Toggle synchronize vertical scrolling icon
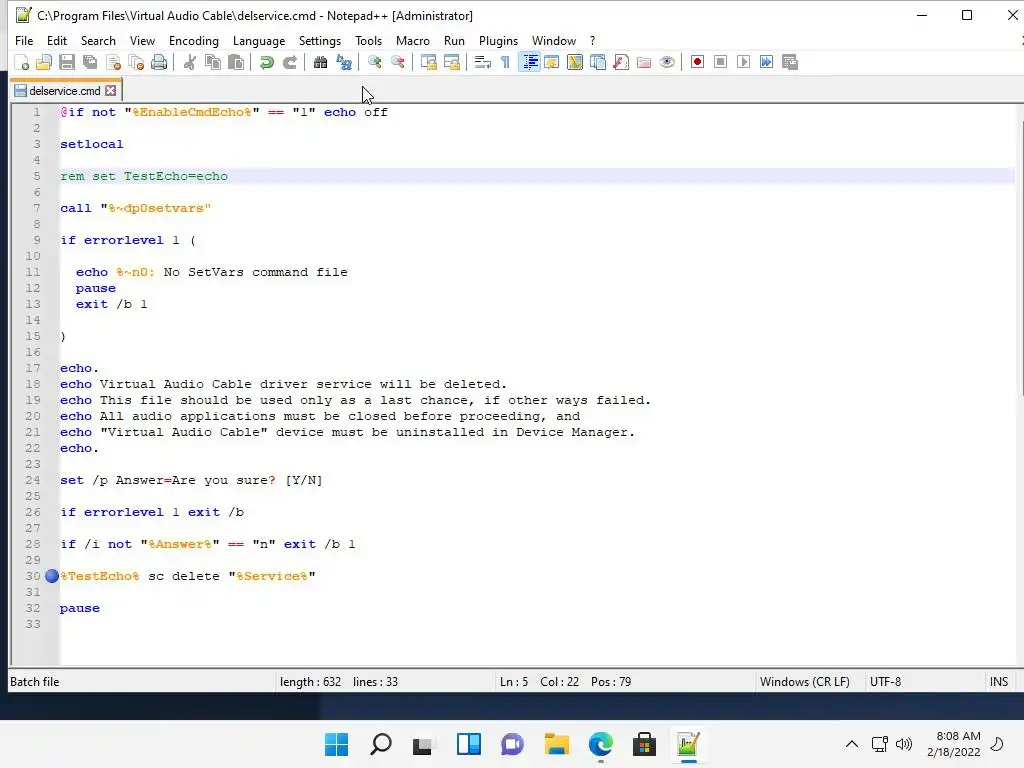The width and height of the screenshot is (1024, 768). (428, 63)
